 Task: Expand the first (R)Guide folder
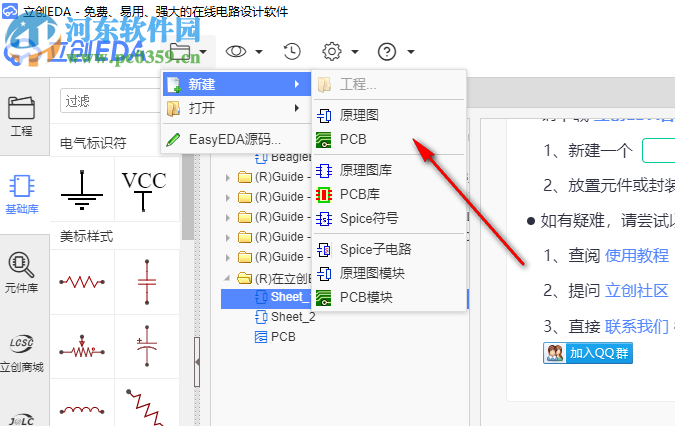pyautogui.click(x=228, y=177)
